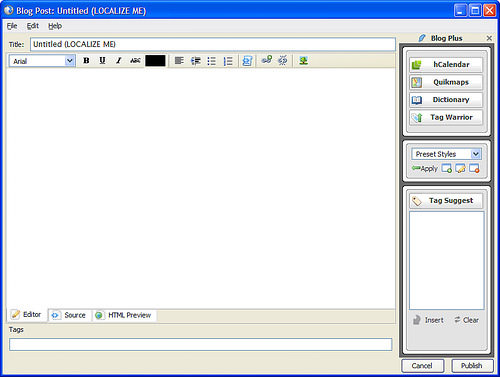Toggle underline formatting
Screen dimensions: 500x377
tap(102, 61)
